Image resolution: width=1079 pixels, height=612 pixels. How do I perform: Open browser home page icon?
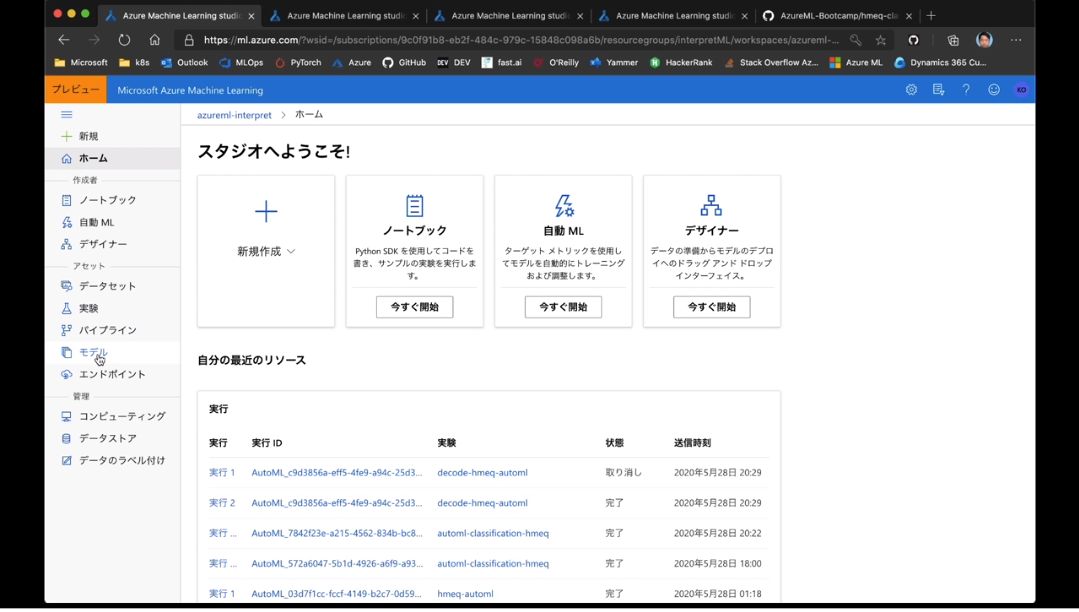tap(155, 40)
